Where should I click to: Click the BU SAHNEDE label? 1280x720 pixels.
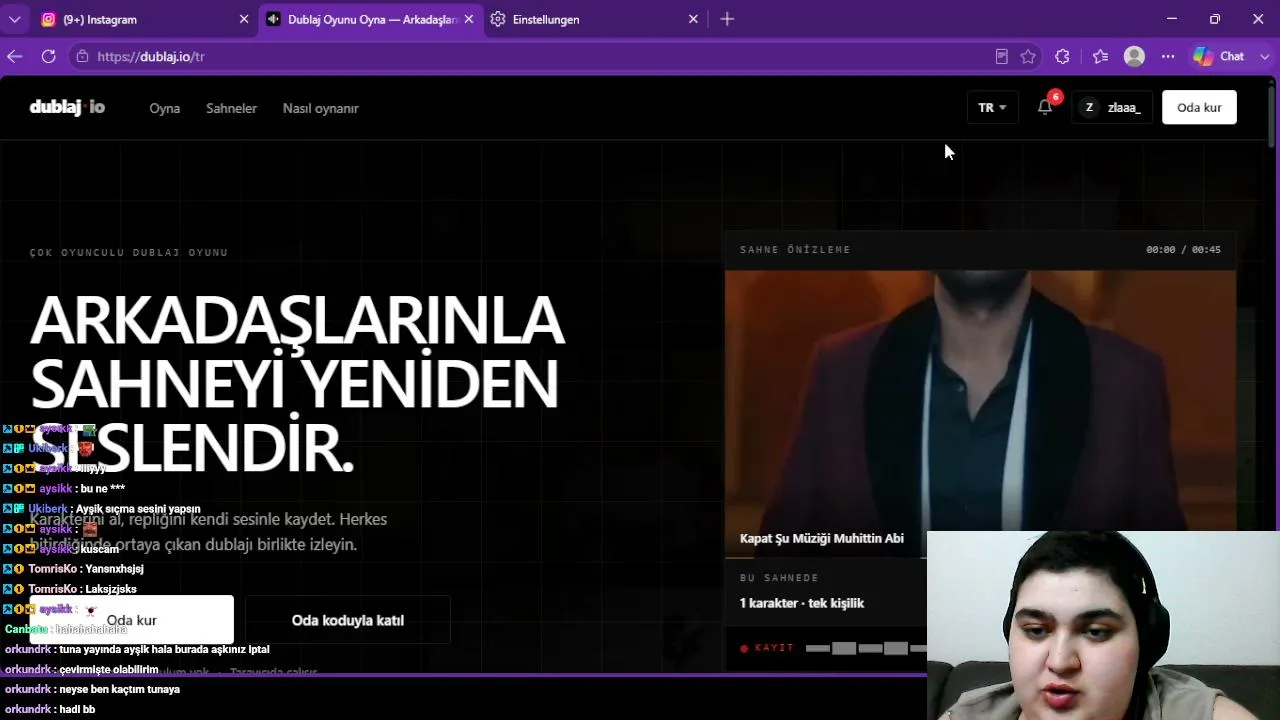click(x=779, y=578)
